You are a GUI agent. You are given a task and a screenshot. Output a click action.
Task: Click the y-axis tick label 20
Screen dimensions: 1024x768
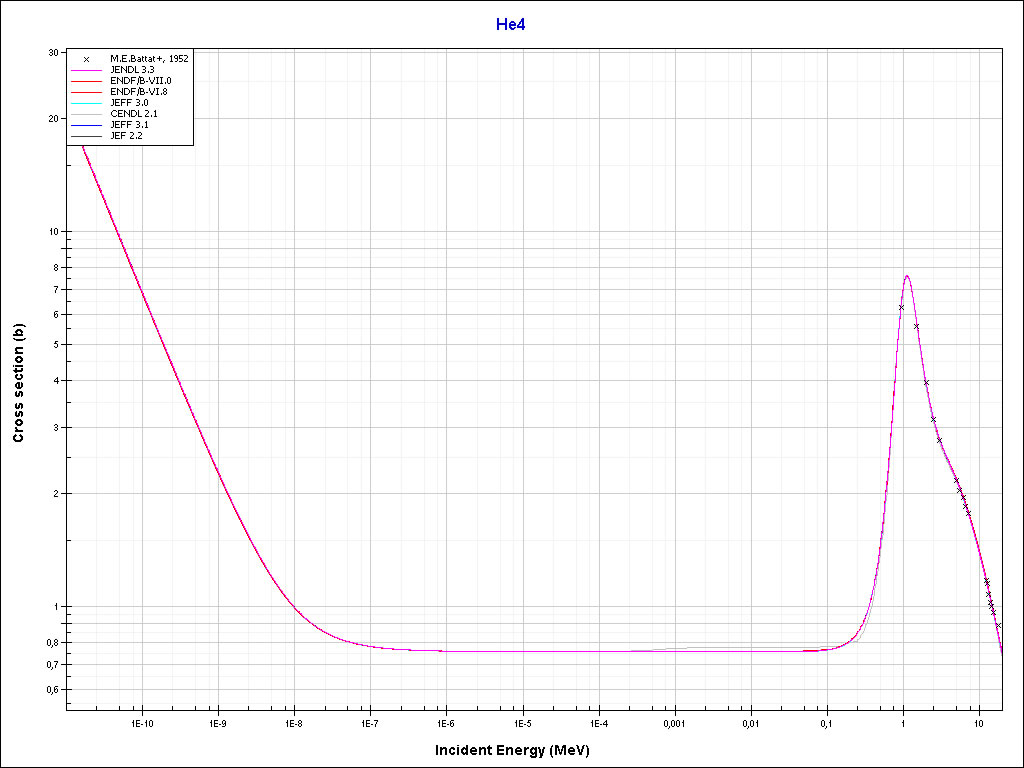tap(53, 118)
